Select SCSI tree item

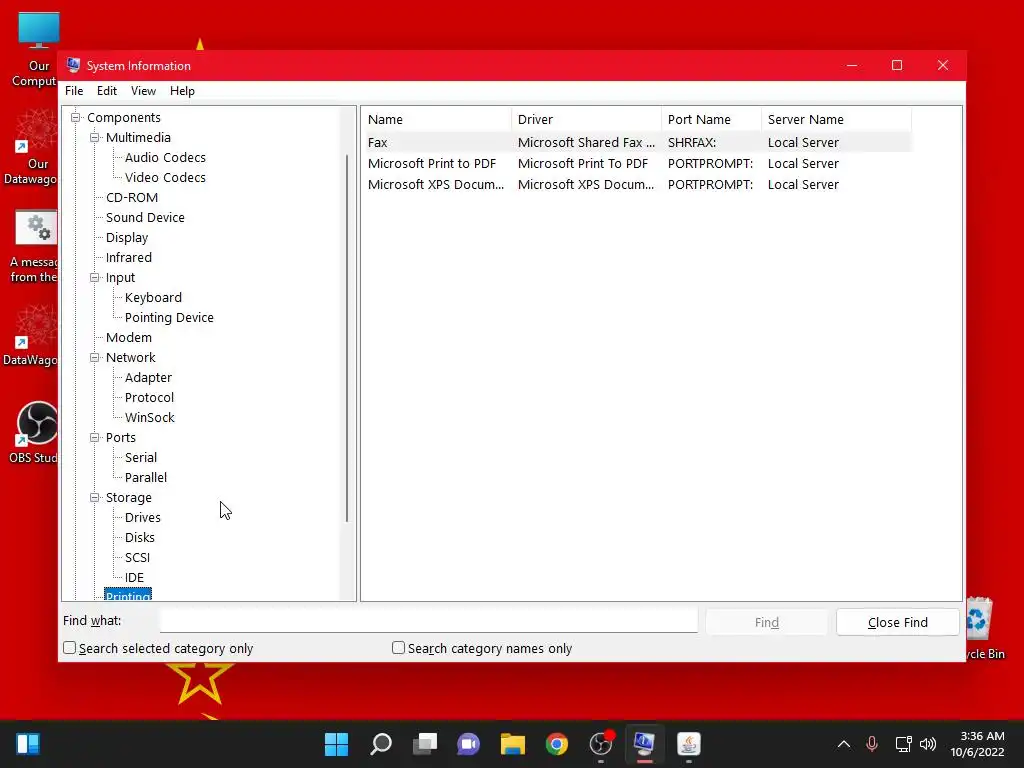[137, 558]
